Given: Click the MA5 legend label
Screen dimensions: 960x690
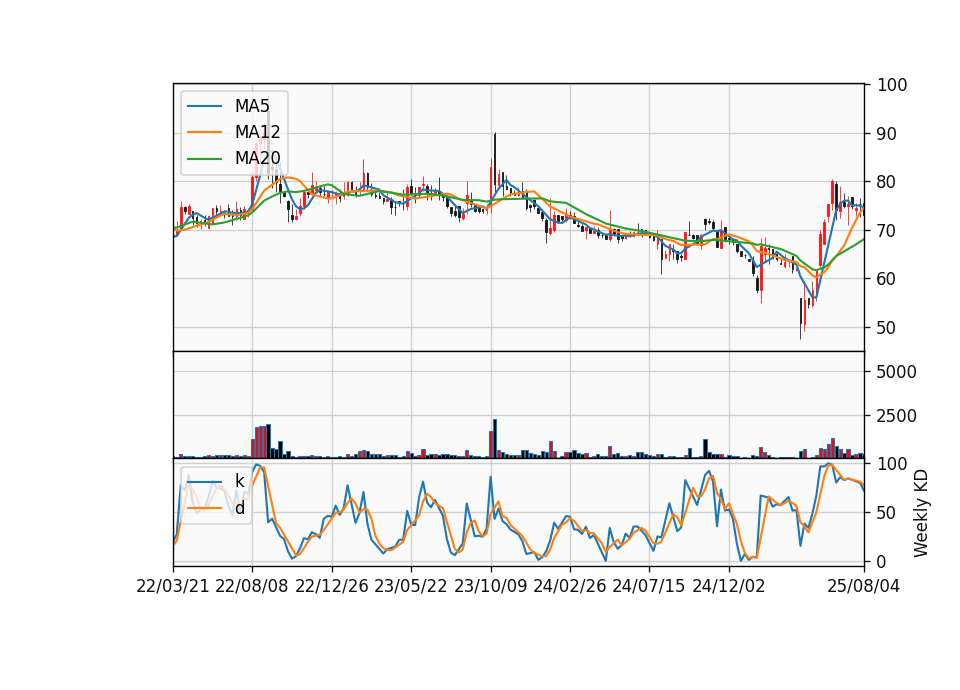Looking at the screenshot, I should (x=252, y=106).
